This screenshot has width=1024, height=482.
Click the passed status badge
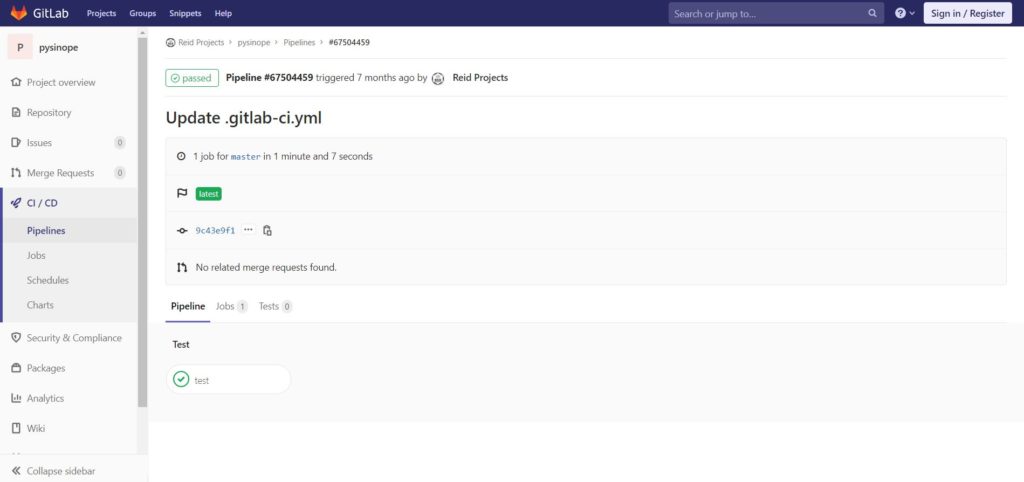[x=191, y=78]
